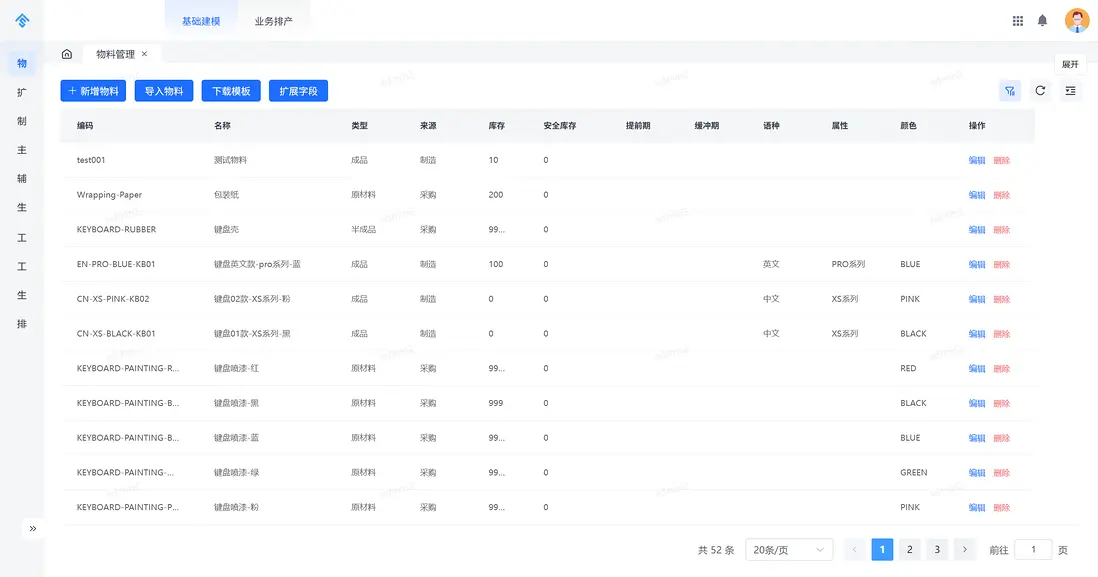The image size is (1098, 577).
Task: Expand the left sidebar with double-arrow
Action: tap(33, 529)
